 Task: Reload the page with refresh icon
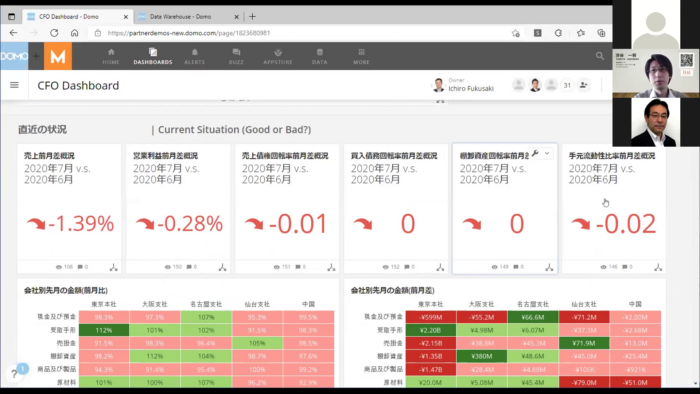click(x=54, y=33)
